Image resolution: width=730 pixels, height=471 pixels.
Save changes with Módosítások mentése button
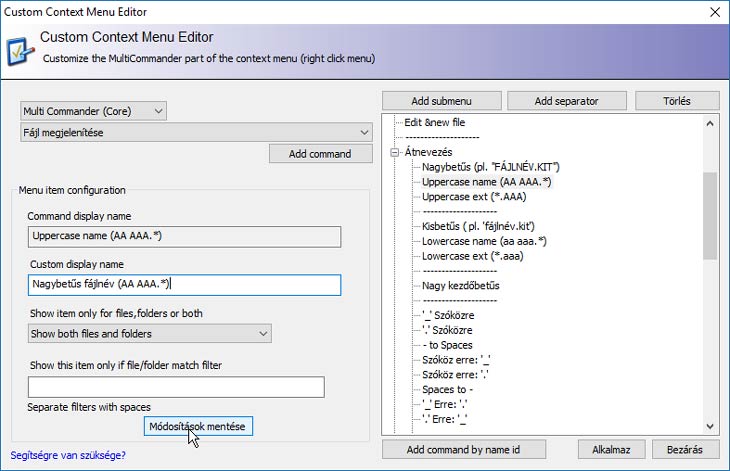199,426
